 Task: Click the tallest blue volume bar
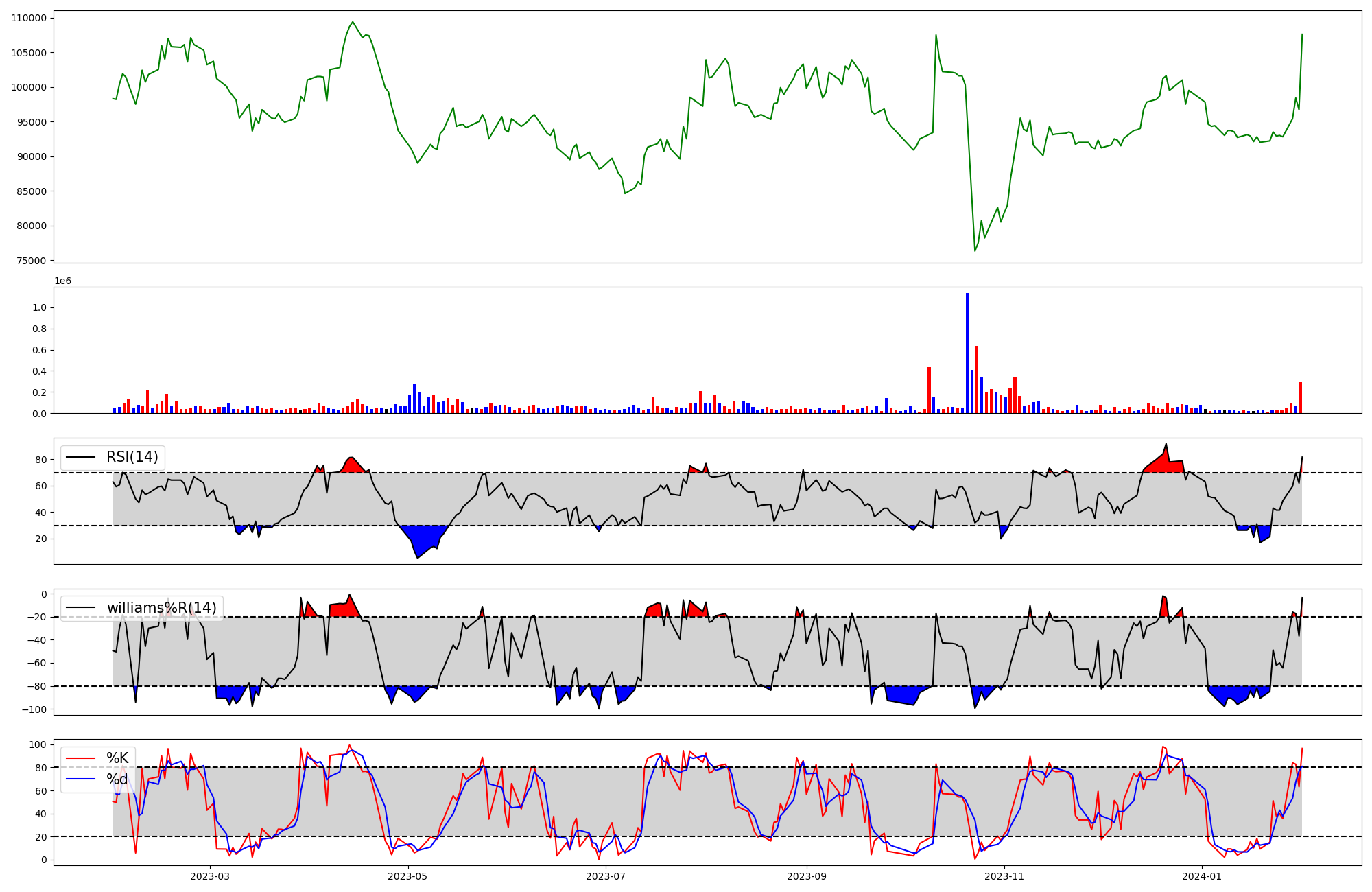click(x=967, y=353)
